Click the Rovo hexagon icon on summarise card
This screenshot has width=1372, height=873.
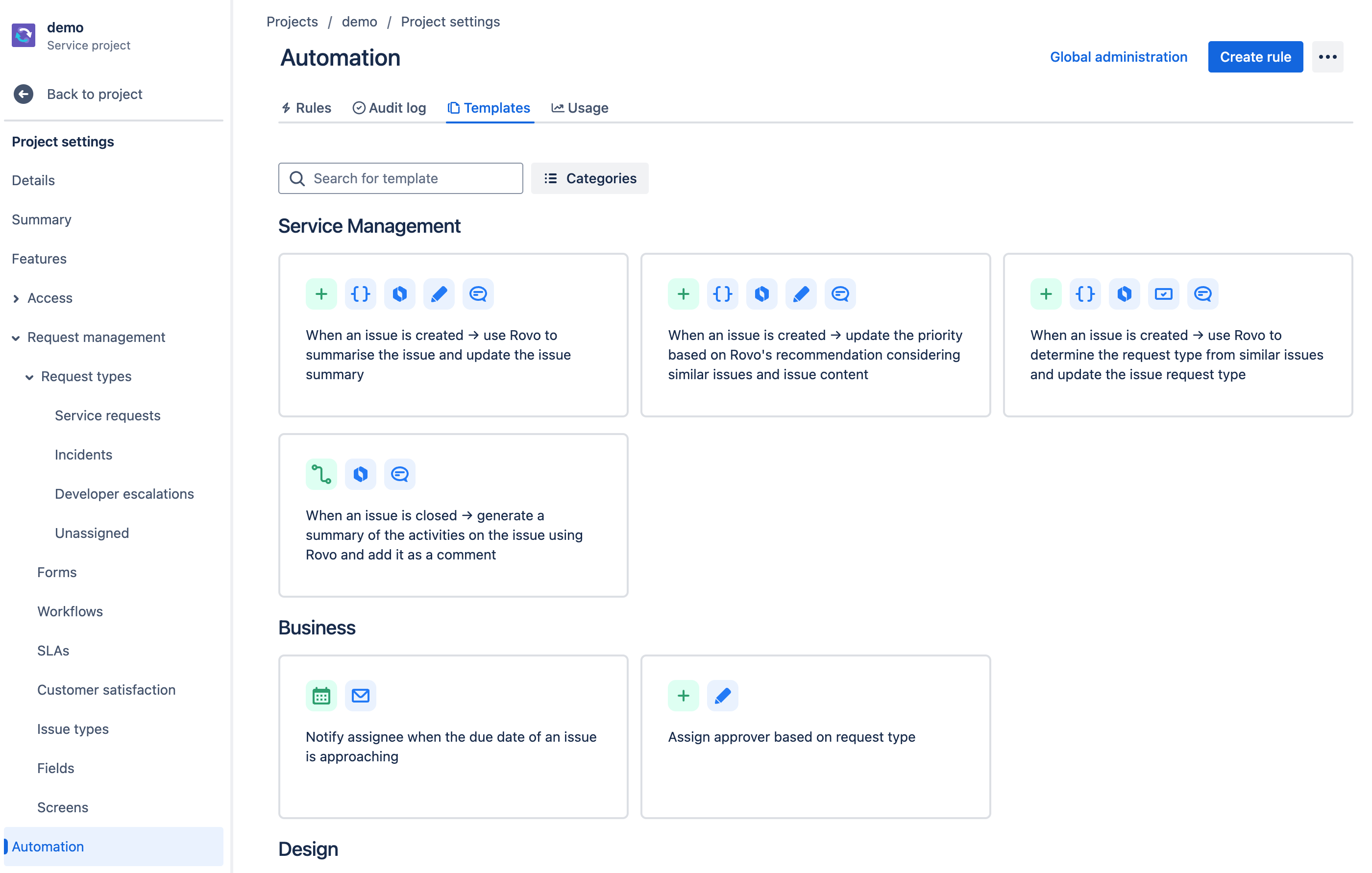coord(399,294)
